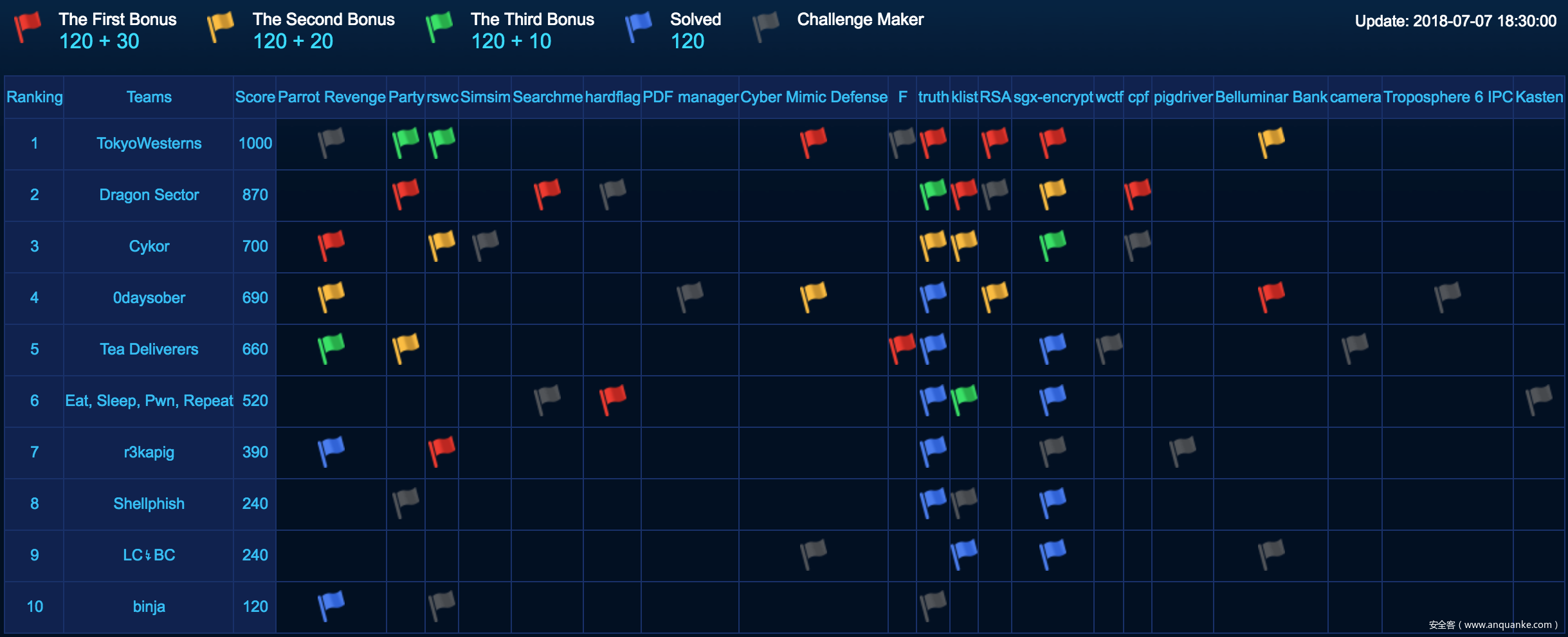Click LC↯BC gray flag under Belluminar Bank
1568x637 pixels.
point(1272,555)
